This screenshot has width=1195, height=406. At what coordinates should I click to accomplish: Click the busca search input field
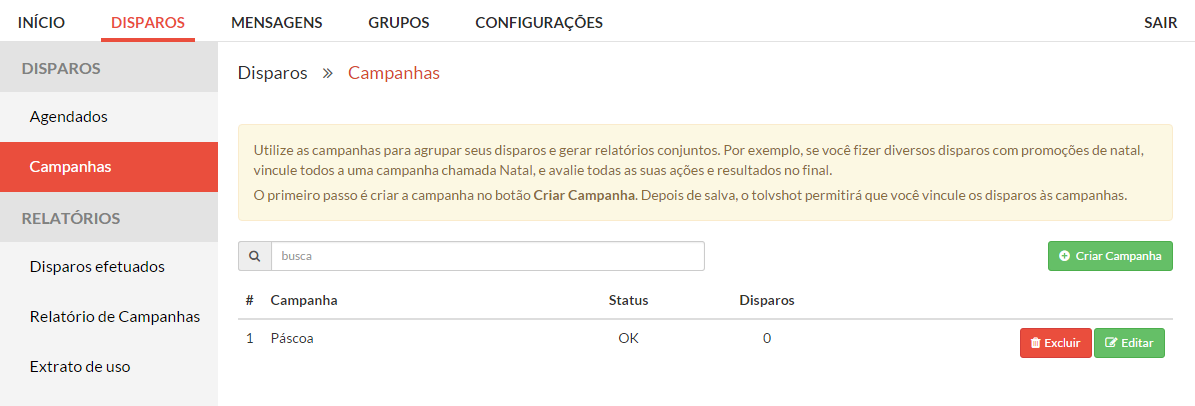coord(488,257)
